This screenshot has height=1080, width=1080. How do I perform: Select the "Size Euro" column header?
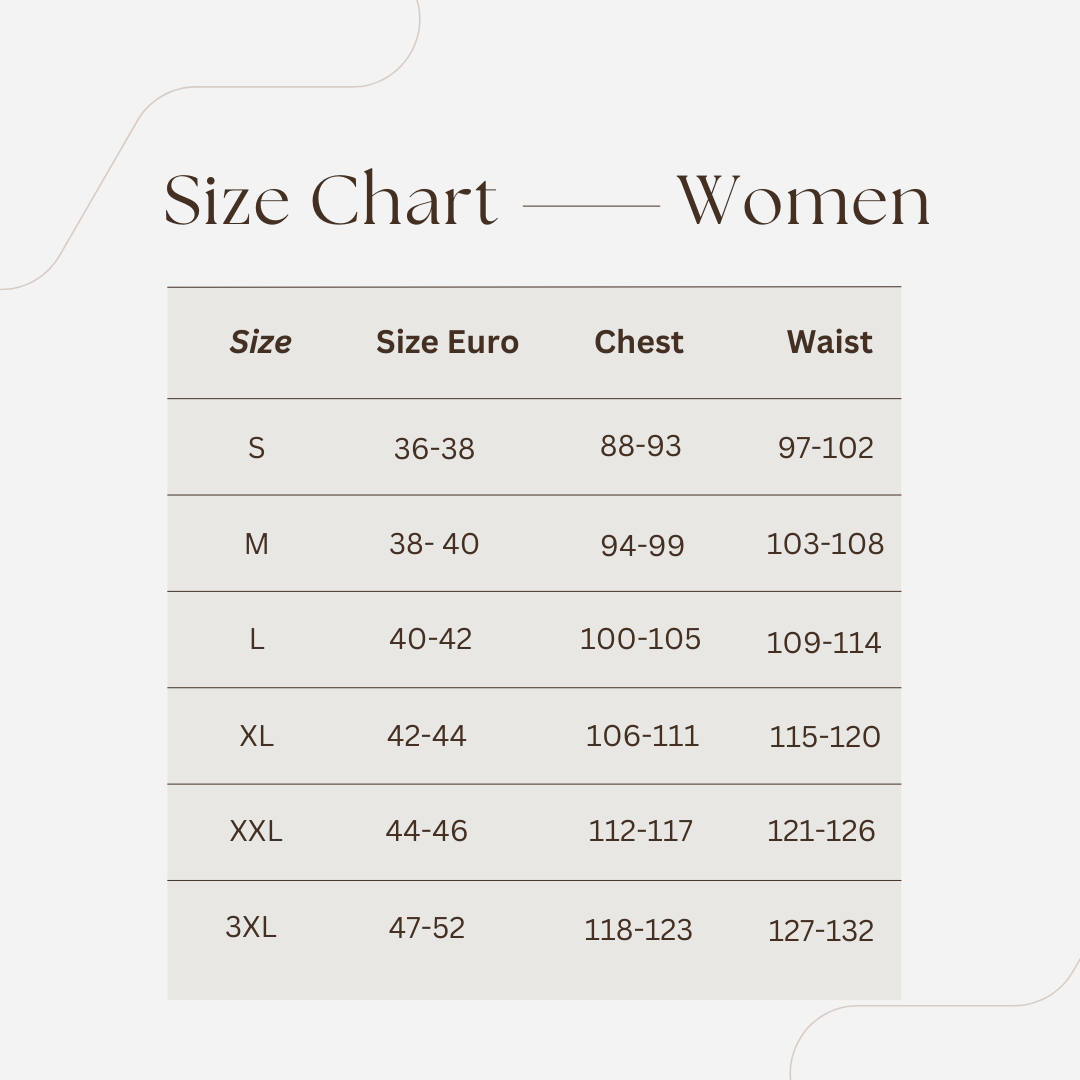(447, 342)
